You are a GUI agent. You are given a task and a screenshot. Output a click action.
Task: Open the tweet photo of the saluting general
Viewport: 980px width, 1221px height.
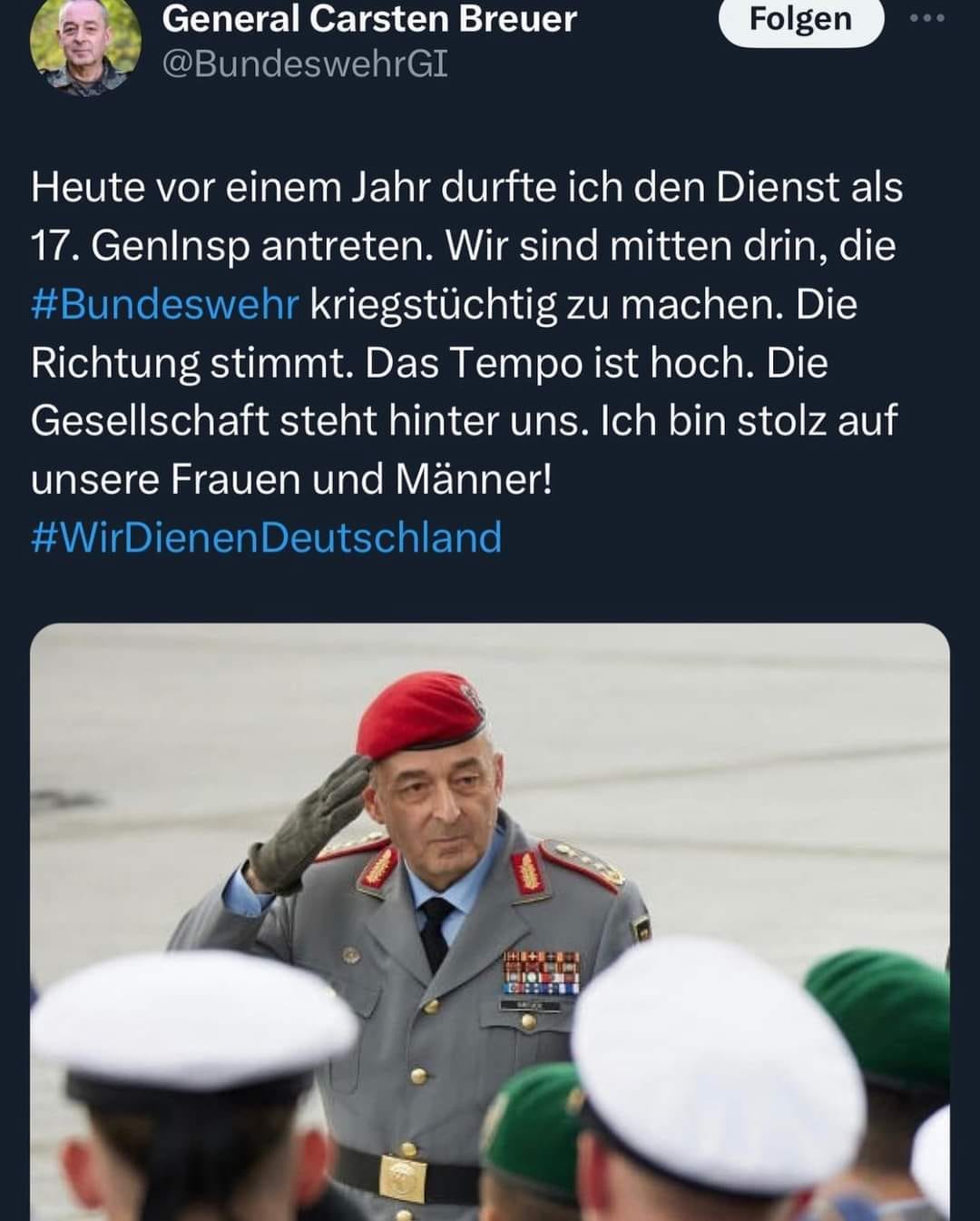490,921
